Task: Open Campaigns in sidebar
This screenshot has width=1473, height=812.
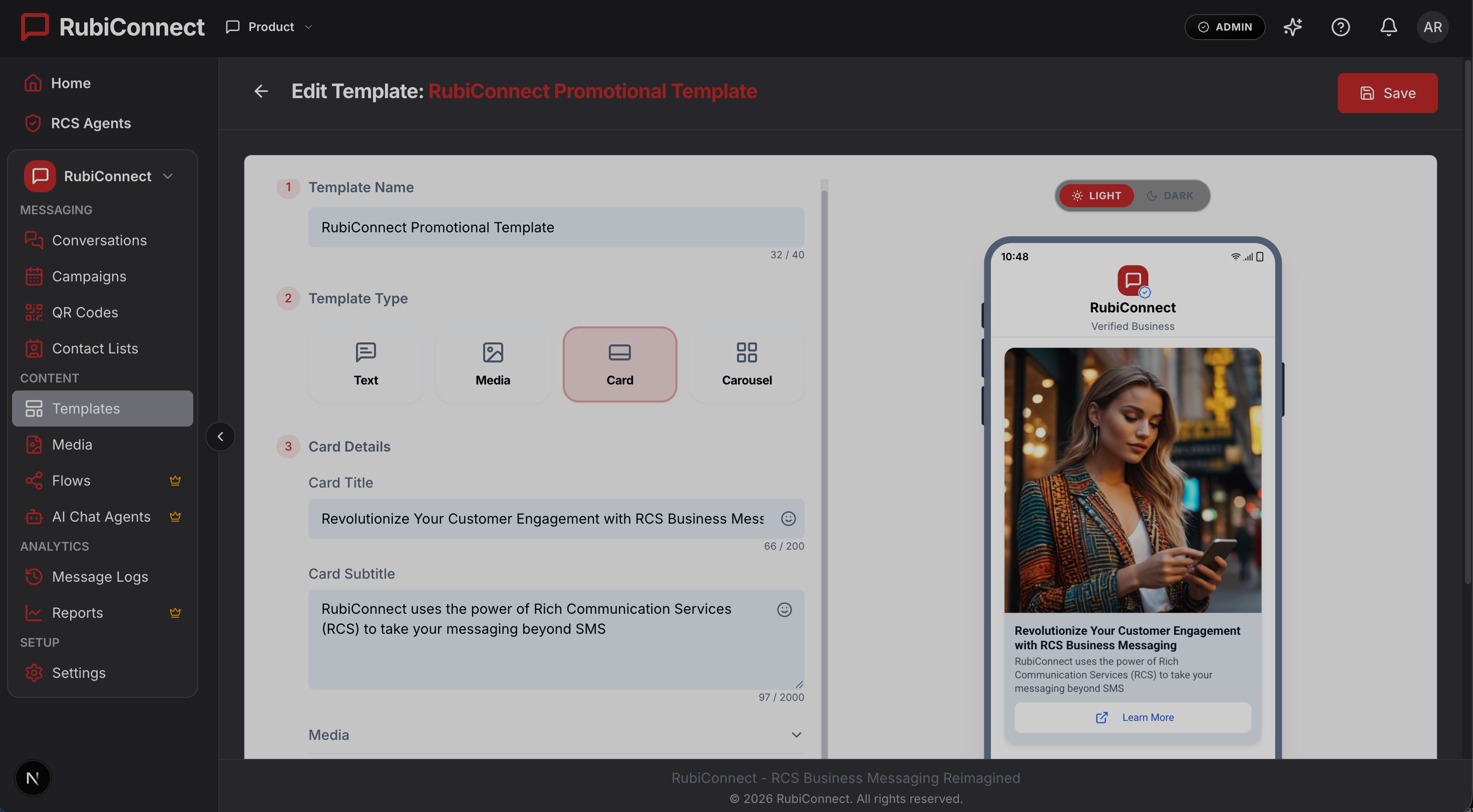Action: click(102, 276)
